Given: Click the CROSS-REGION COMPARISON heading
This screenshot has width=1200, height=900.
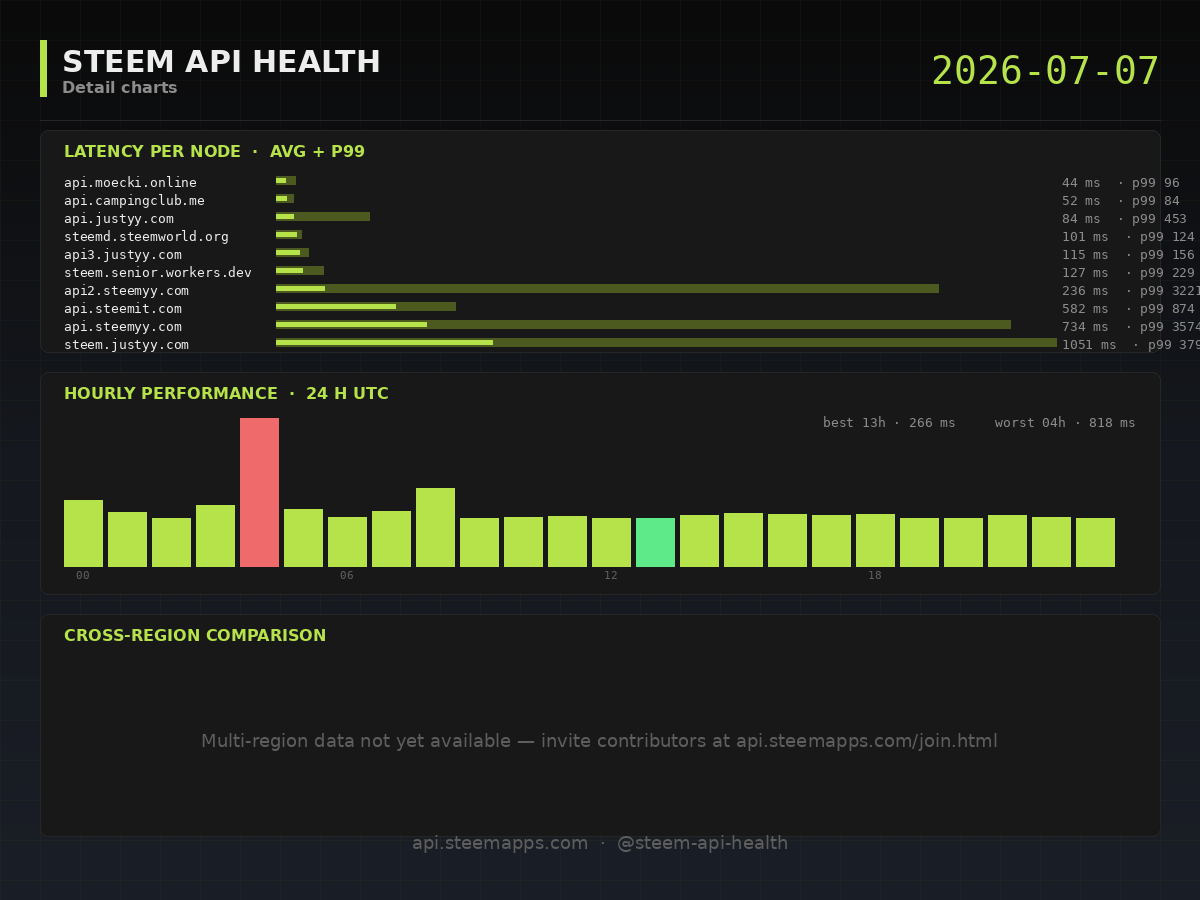Looking at the screenshot, I should click(x=195, y=636).
